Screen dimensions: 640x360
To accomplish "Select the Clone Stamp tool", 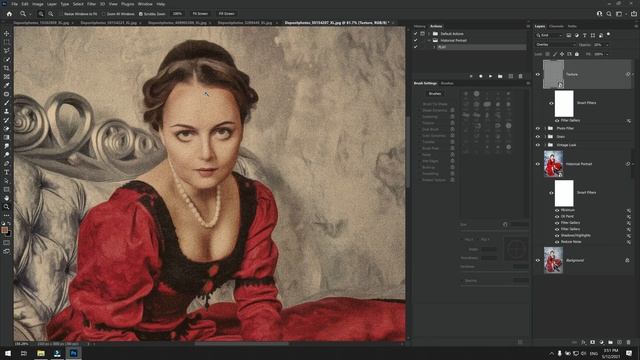I will [x=7, y=111].
